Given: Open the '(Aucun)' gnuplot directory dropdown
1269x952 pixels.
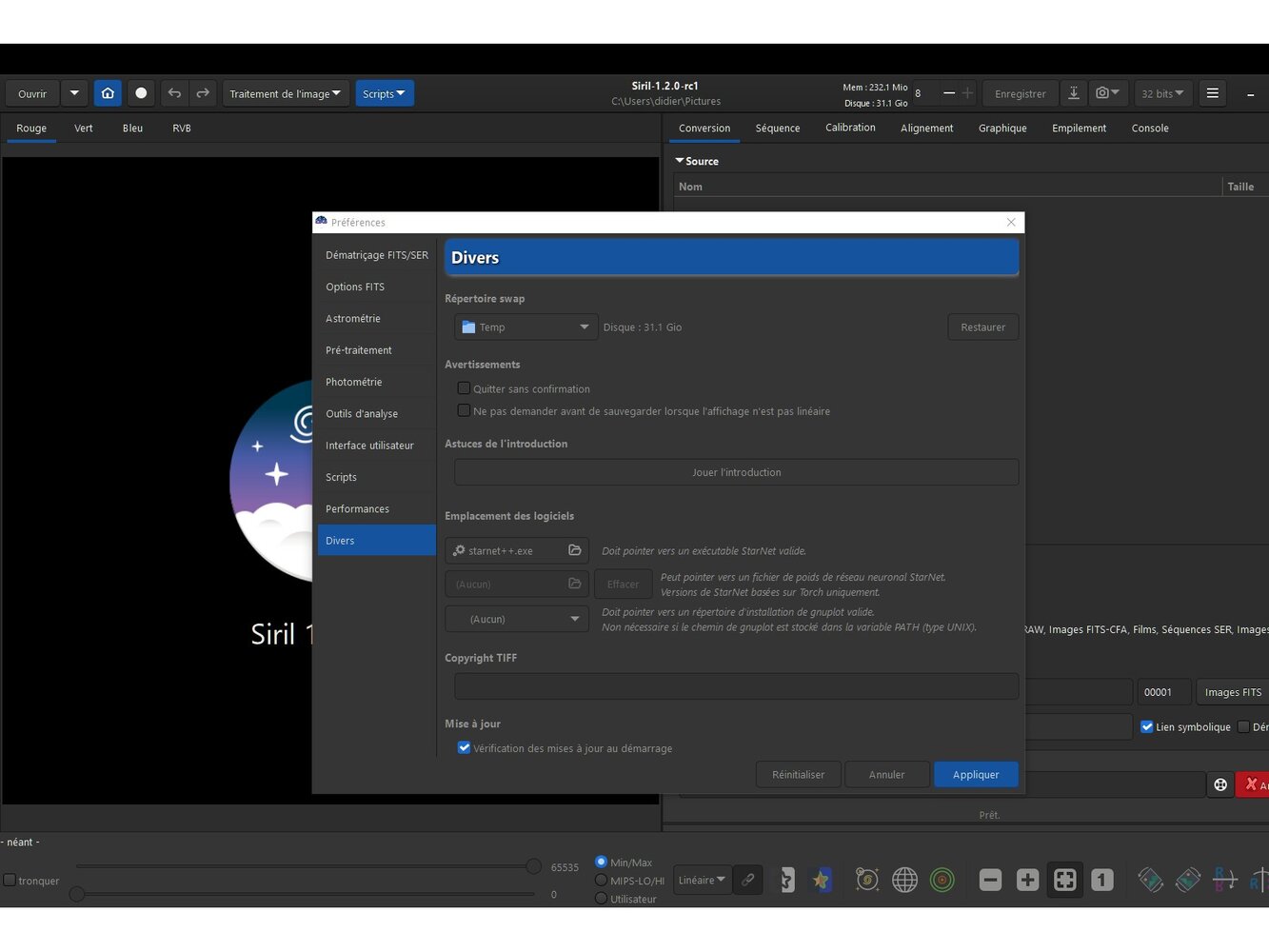Looking at the screenshot, I should tap(517, 619).
